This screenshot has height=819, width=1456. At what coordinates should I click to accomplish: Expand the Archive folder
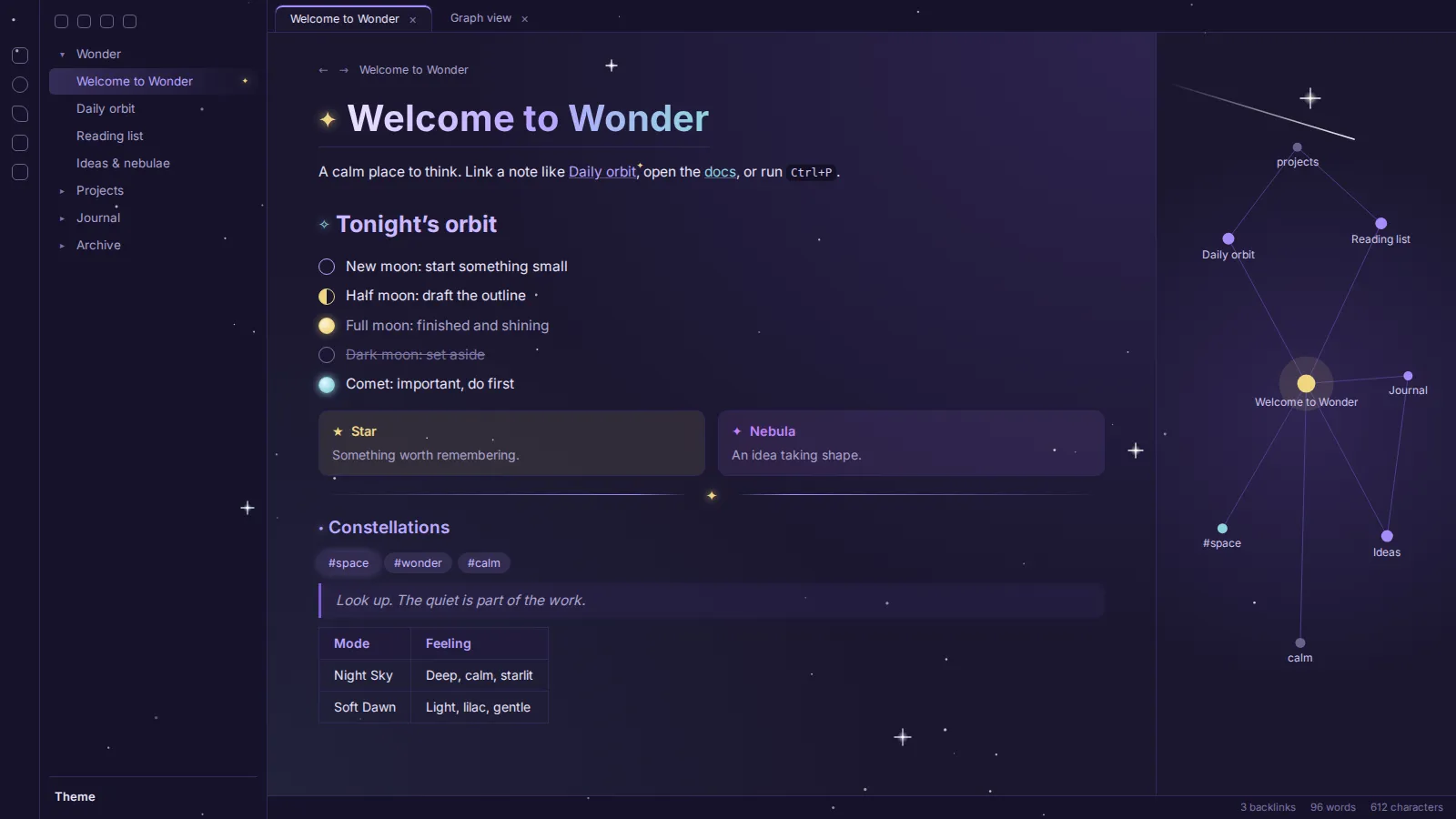62,246
